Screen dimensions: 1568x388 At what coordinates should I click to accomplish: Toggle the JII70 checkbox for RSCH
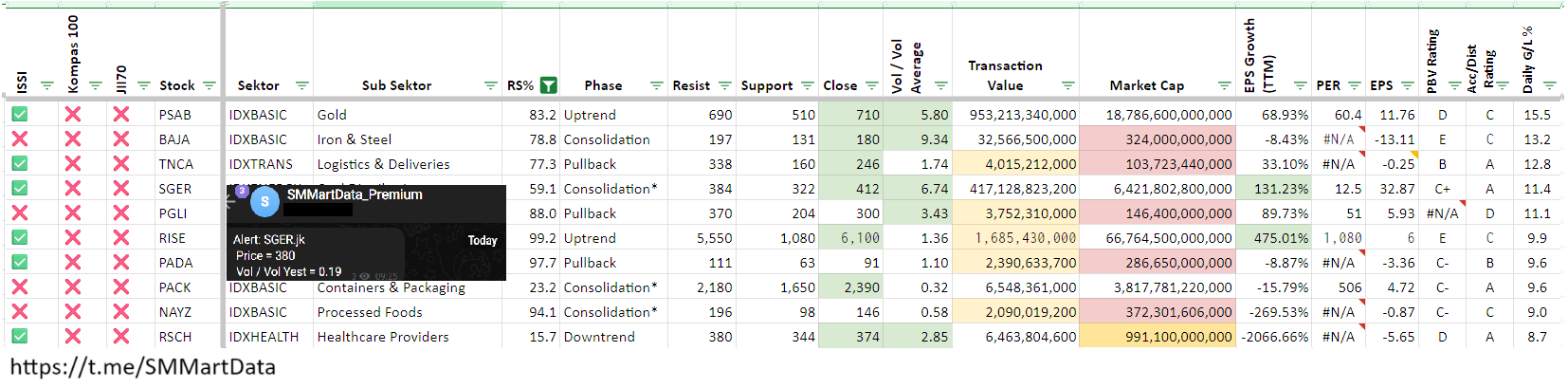pyautogui.click(x=121, y=337)
